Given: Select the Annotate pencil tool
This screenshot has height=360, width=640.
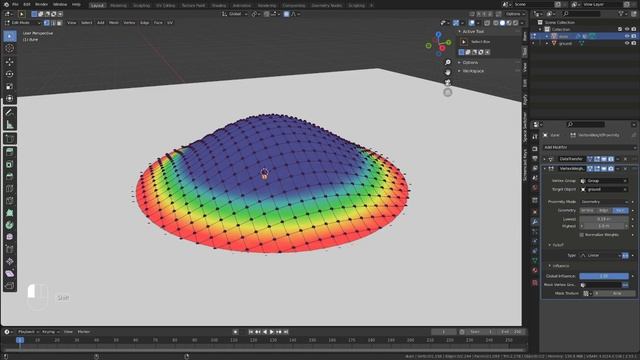Looking at the screenshot, I should pyautogui.click(x=9, y=112).
